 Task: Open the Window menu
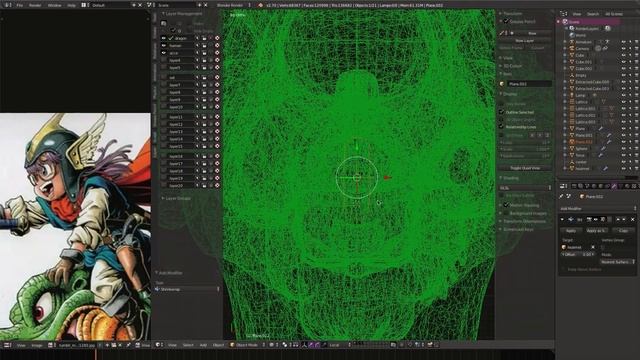click(x=54, y=5)
